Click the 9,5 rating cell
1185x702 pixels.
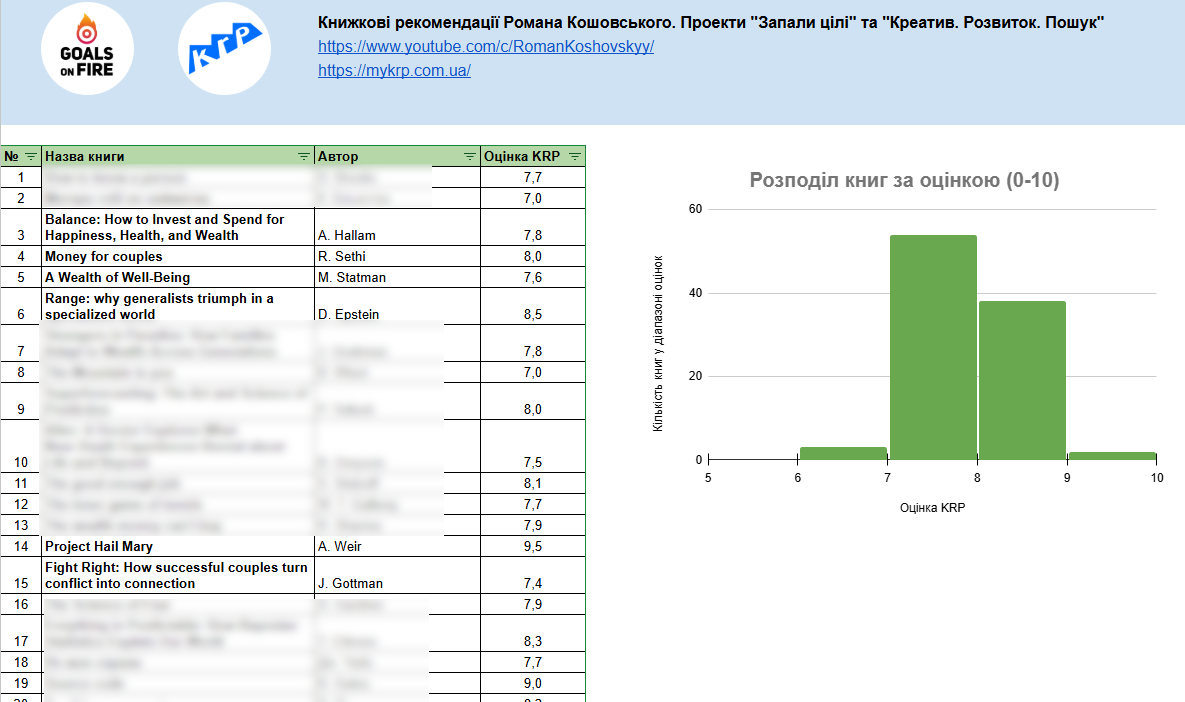[532, 546]
